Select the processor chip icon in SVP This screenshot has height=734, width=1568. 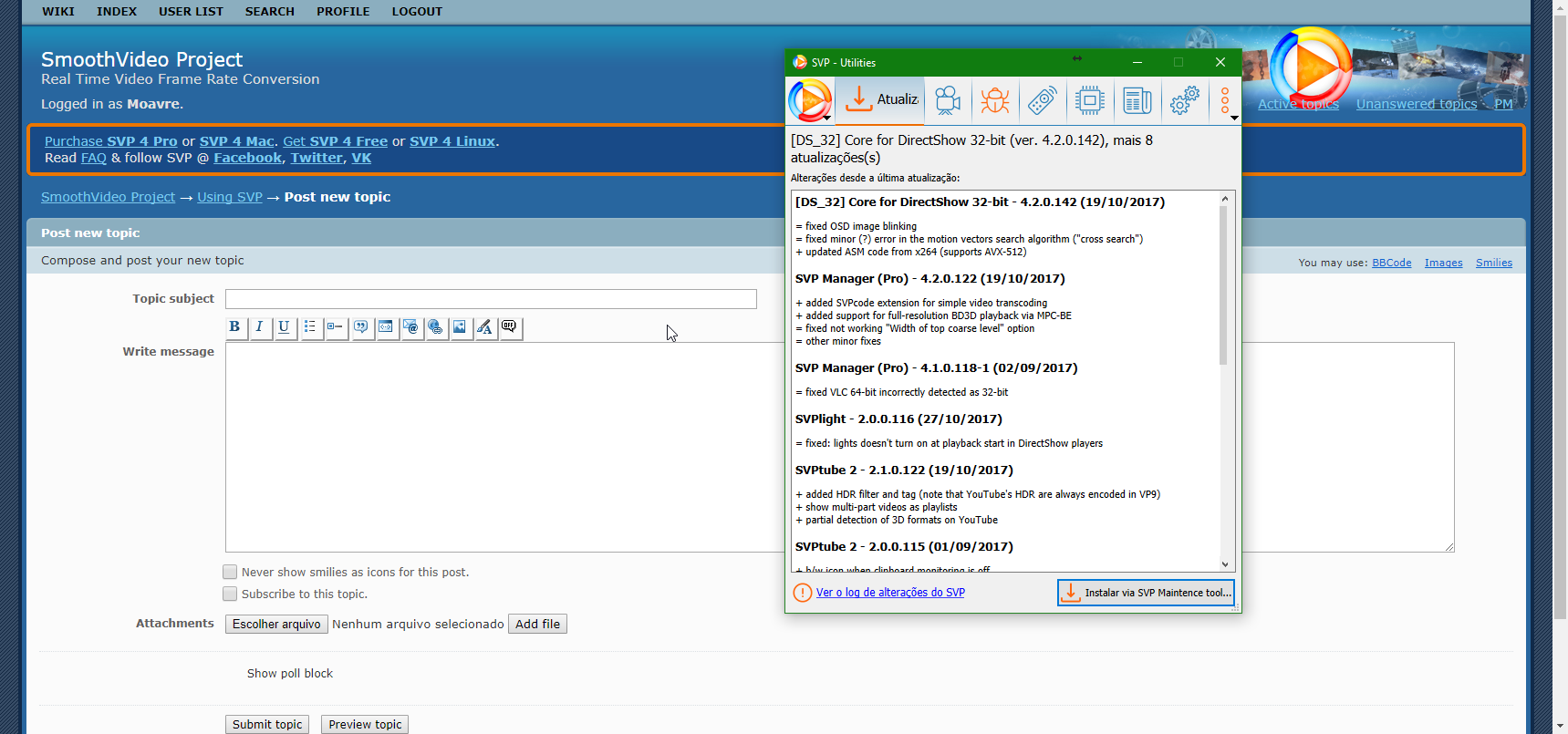pos(1090,100)
